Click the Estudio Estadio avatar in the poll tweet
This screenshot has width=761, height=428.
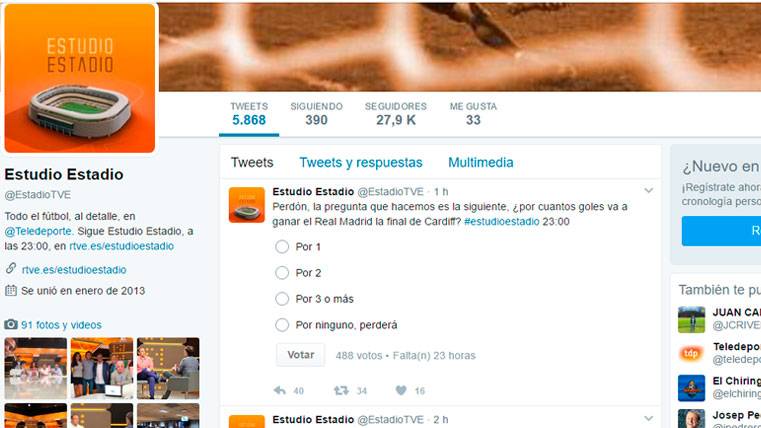(247, 205)
